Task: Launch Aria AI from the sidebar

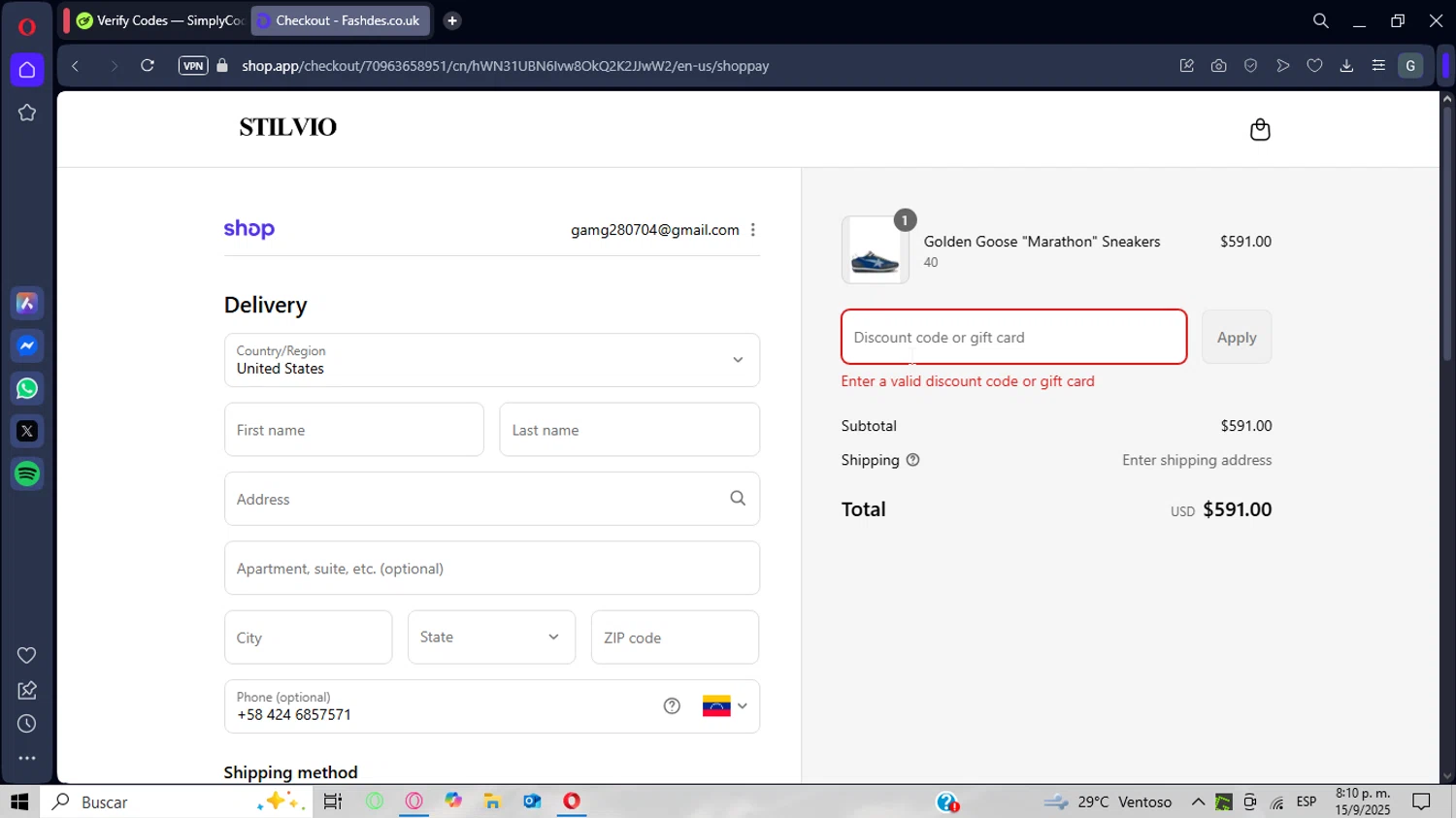Action: (x=27, y=304)
